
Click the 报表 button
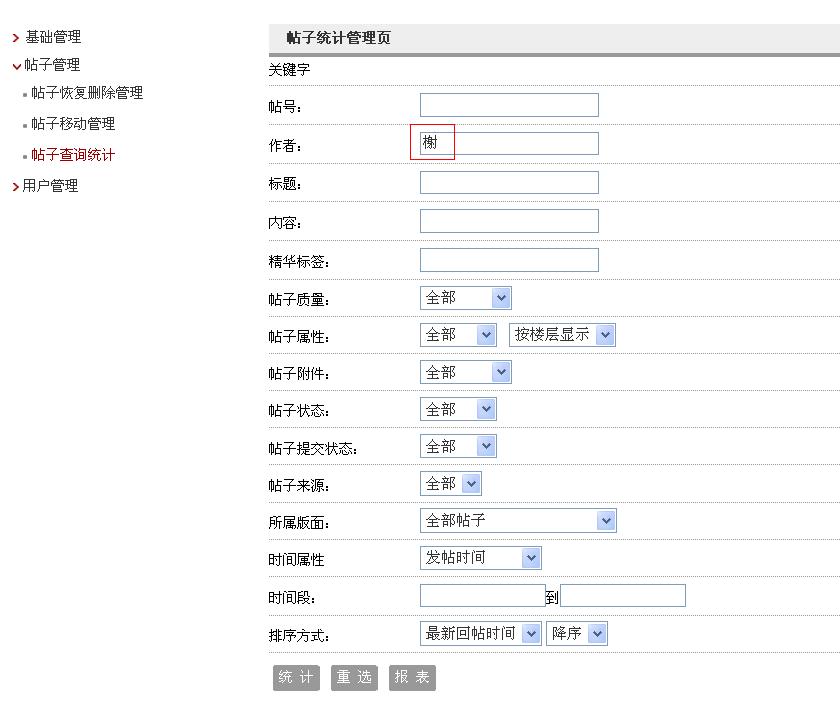(x=412, y=678)
